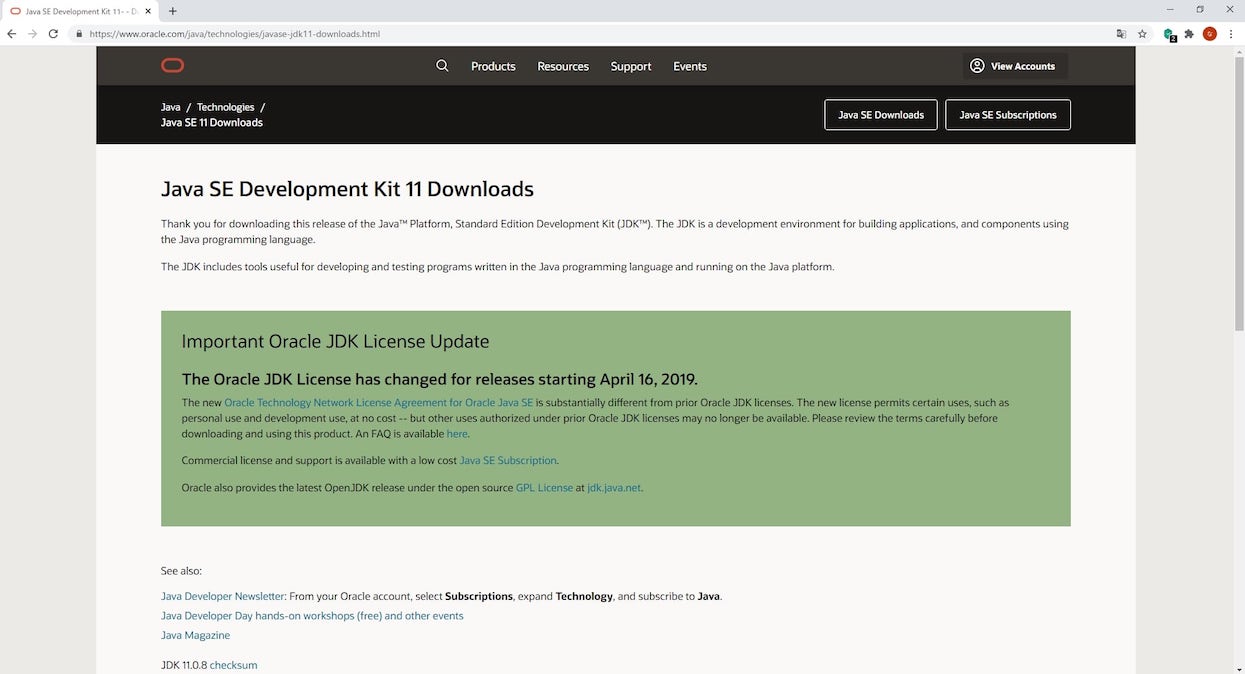Screen dimensions: 1245x674
Task: Open the FAQ 'here' link
Action: click(x=457, y=434)
